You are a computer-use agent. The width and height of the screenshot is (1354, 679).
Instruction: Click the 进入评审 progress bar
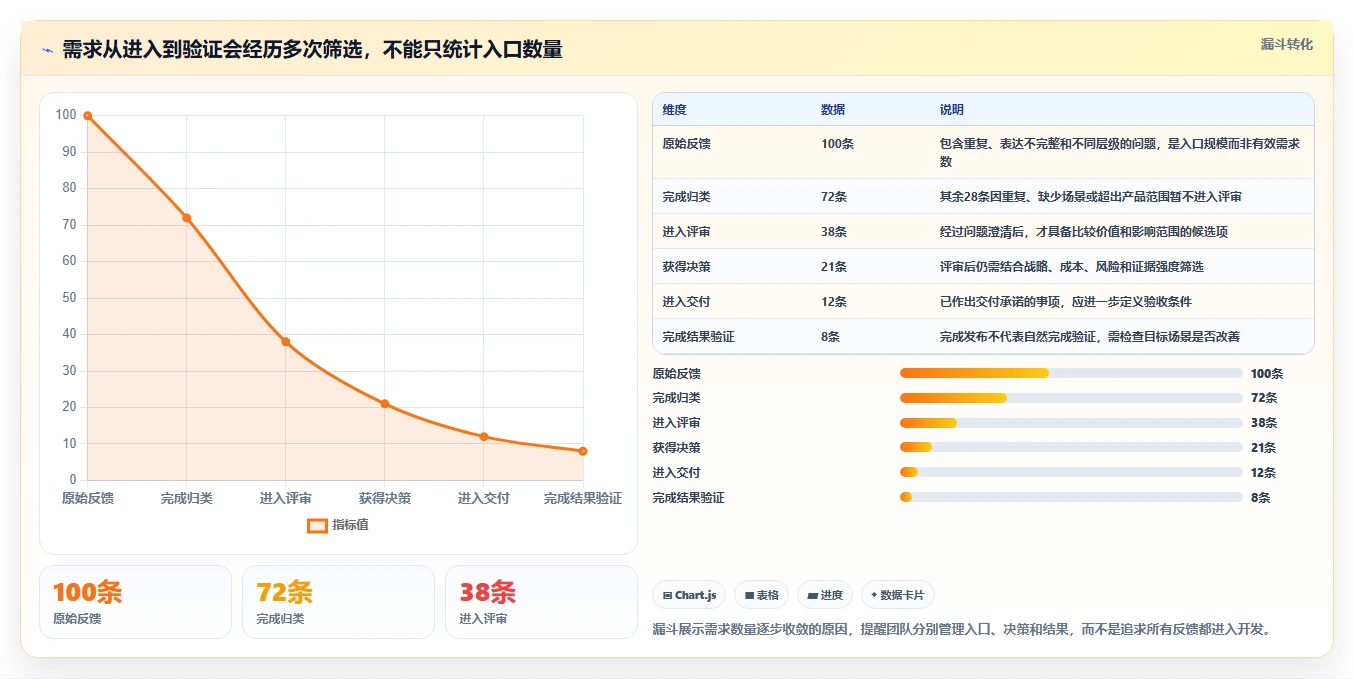click(1071, 423)
